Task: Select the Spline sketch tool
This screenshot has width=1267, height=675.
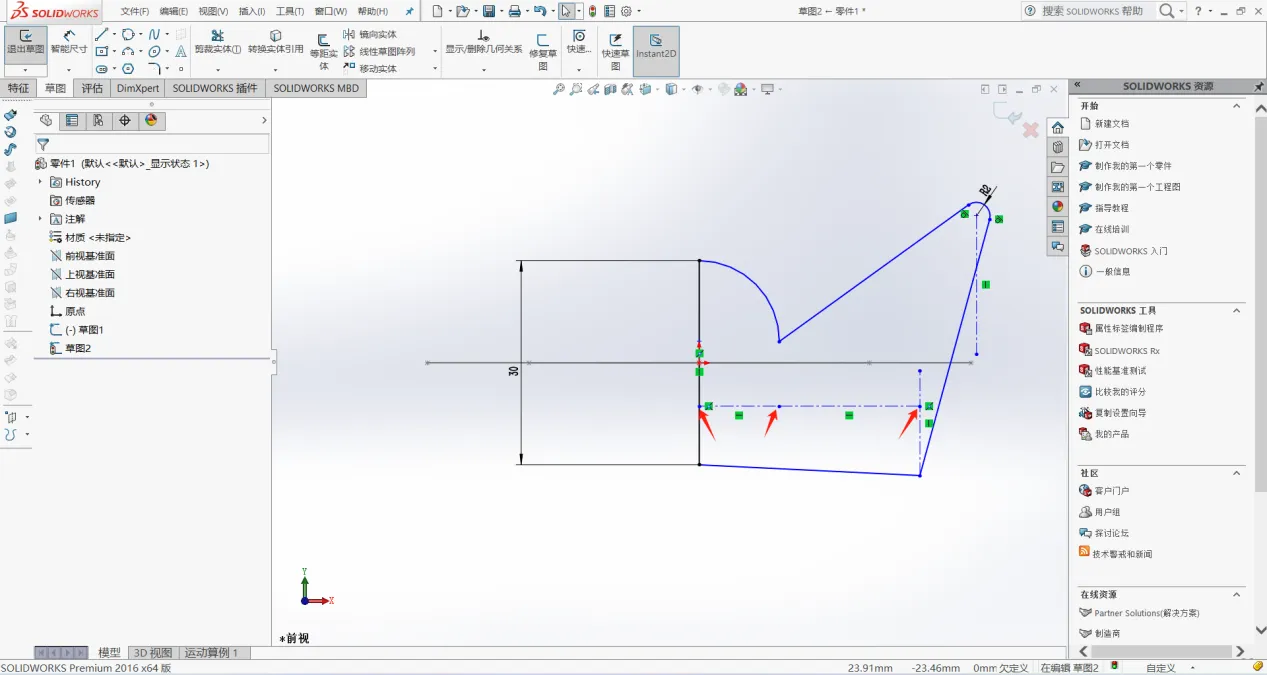Action: 154,34
